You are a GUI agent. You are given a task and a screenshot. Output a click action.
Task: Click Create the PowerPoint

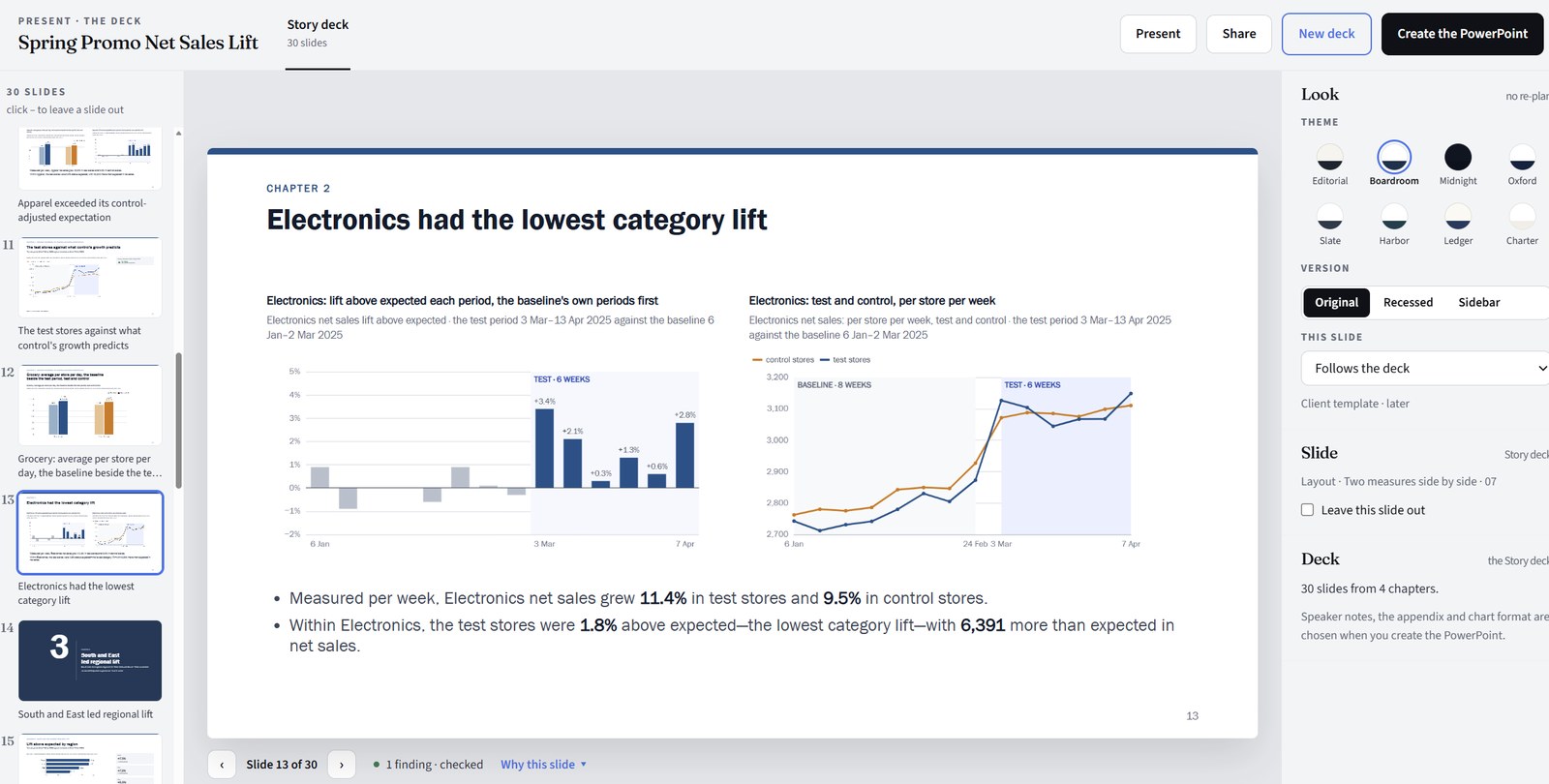point(1462,34)
